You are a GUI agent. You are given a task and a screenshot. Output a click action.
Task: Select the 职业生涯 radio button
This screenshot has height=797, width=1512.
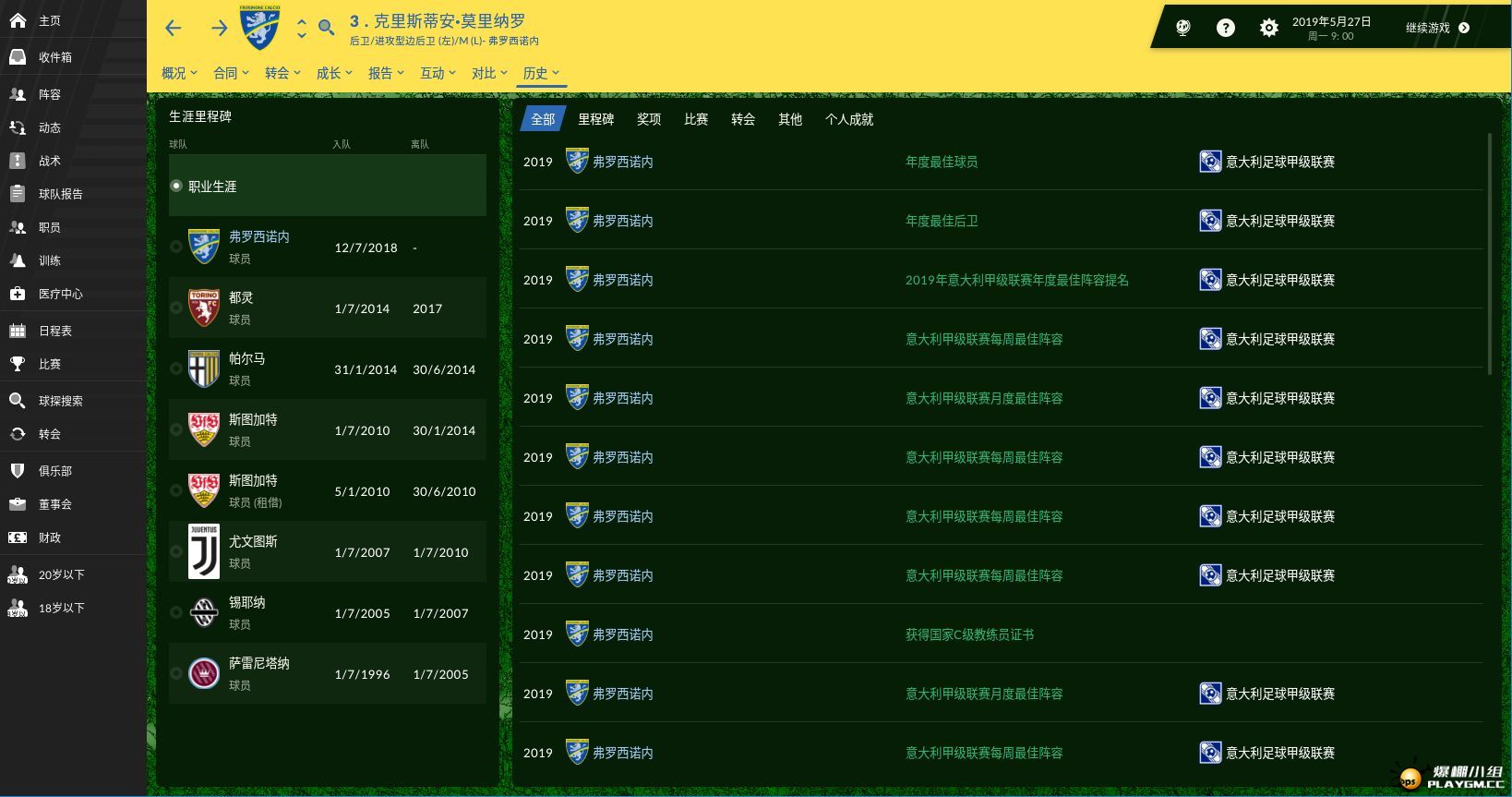[176, 186]
